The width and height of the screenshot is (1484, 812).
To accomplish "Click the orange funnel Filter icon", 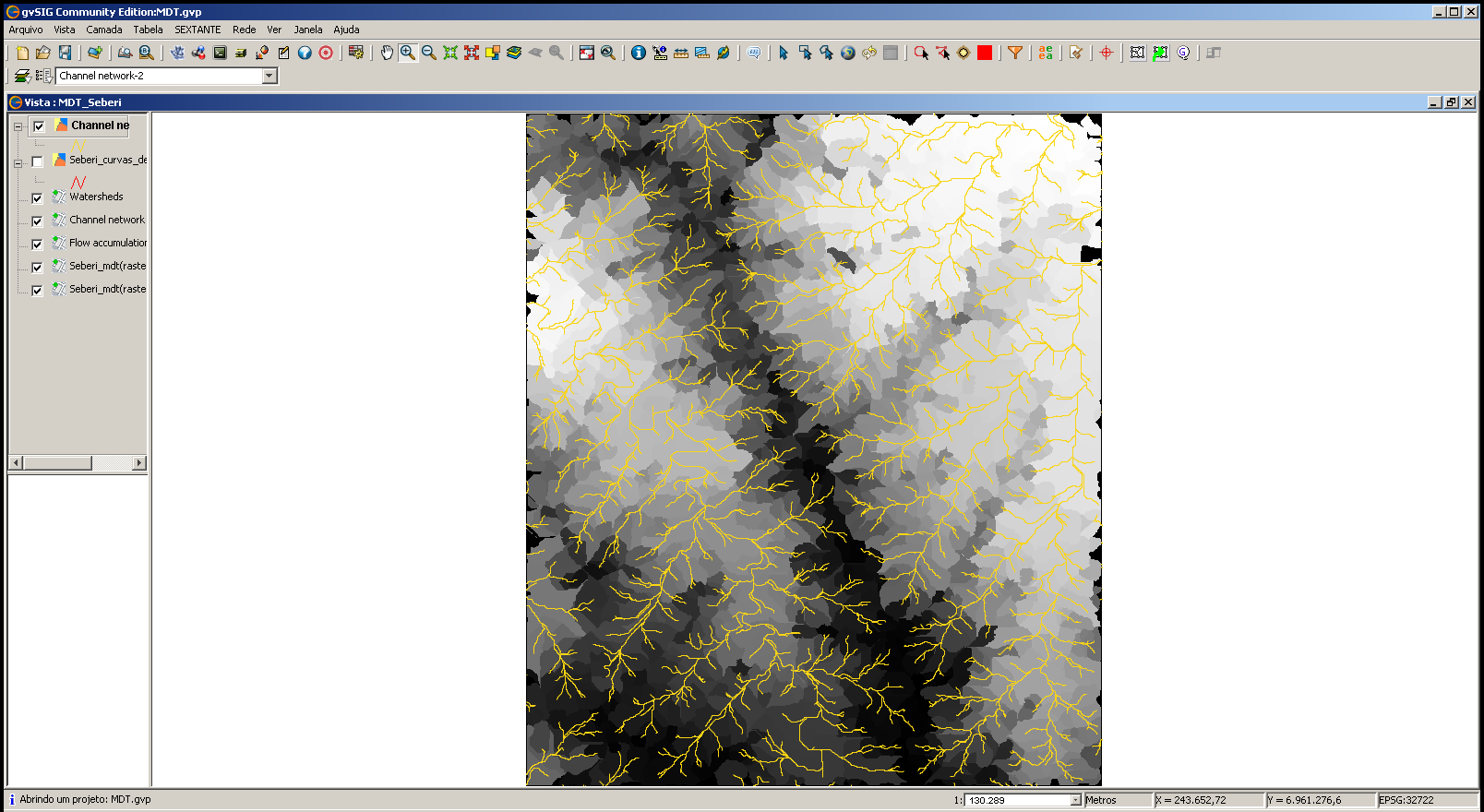I will click(1015, 53).
